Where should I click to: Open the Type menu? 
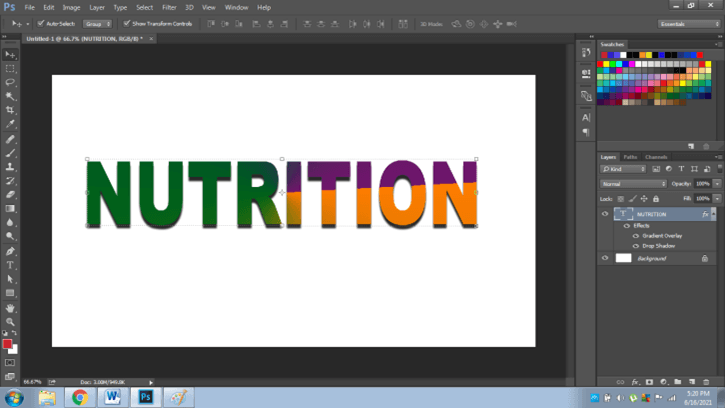tap(120, 7)
